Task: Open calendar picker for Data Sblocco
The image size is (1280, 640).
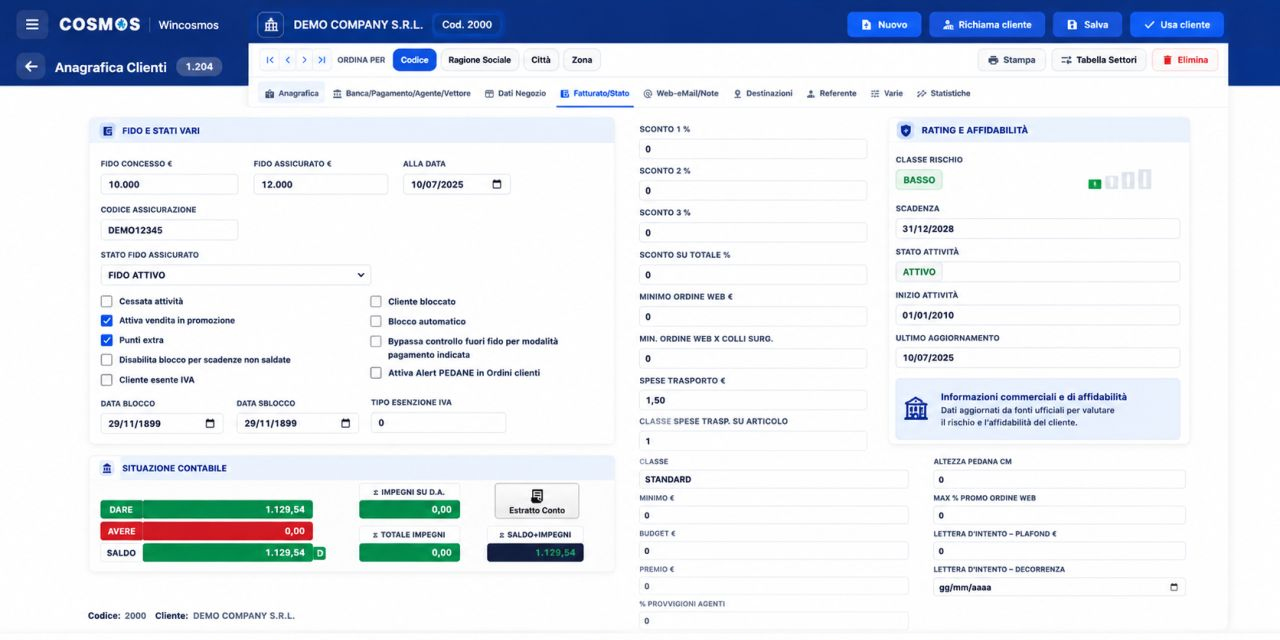Action: (x=346, y=423)
